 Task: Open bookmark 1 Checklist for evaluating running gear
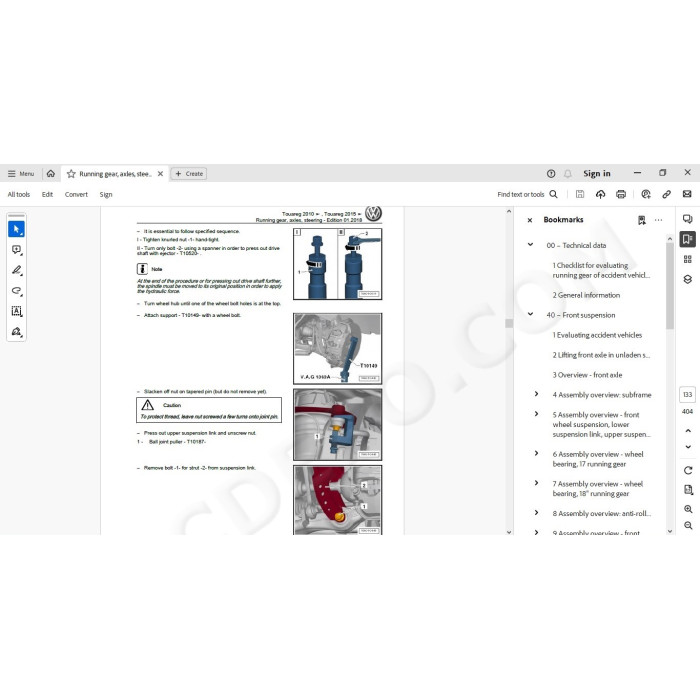click(601, 270)
